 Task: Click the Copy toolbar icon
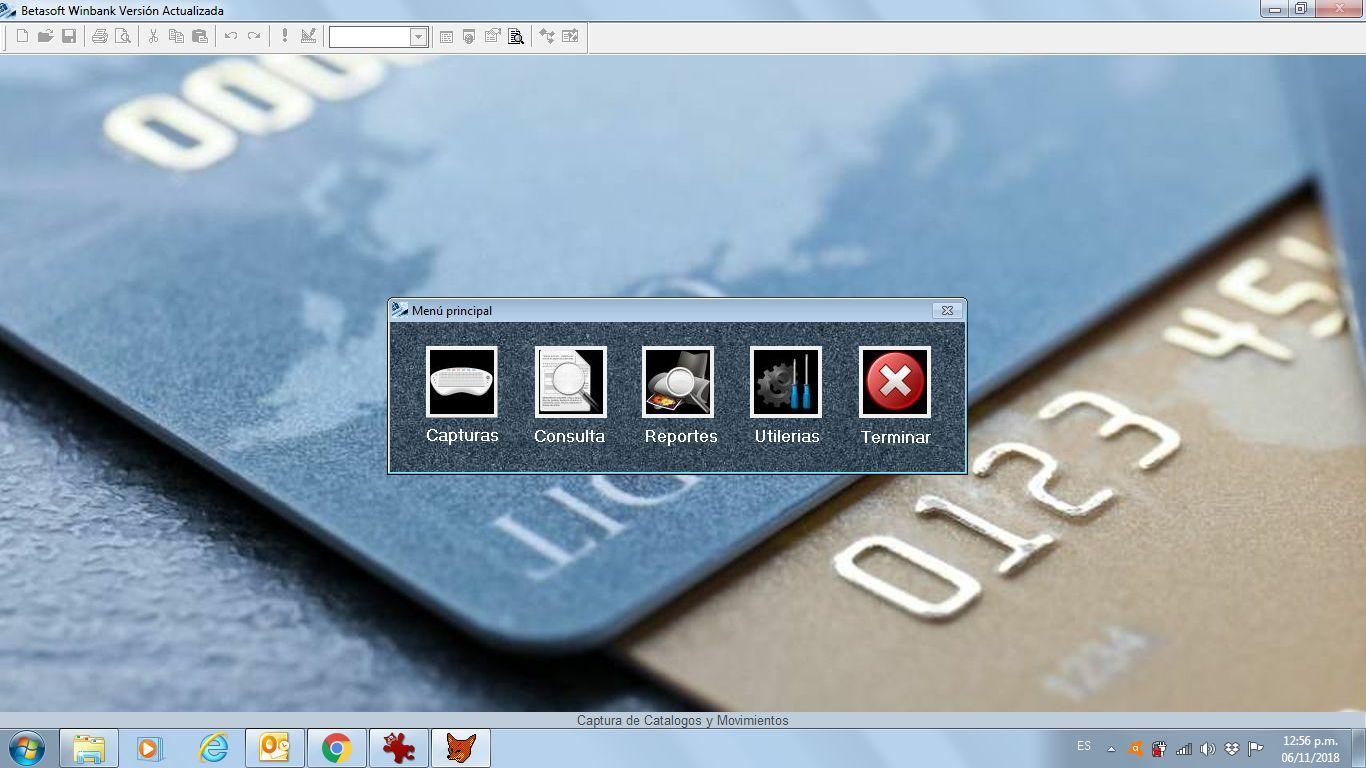click(176, 36)
